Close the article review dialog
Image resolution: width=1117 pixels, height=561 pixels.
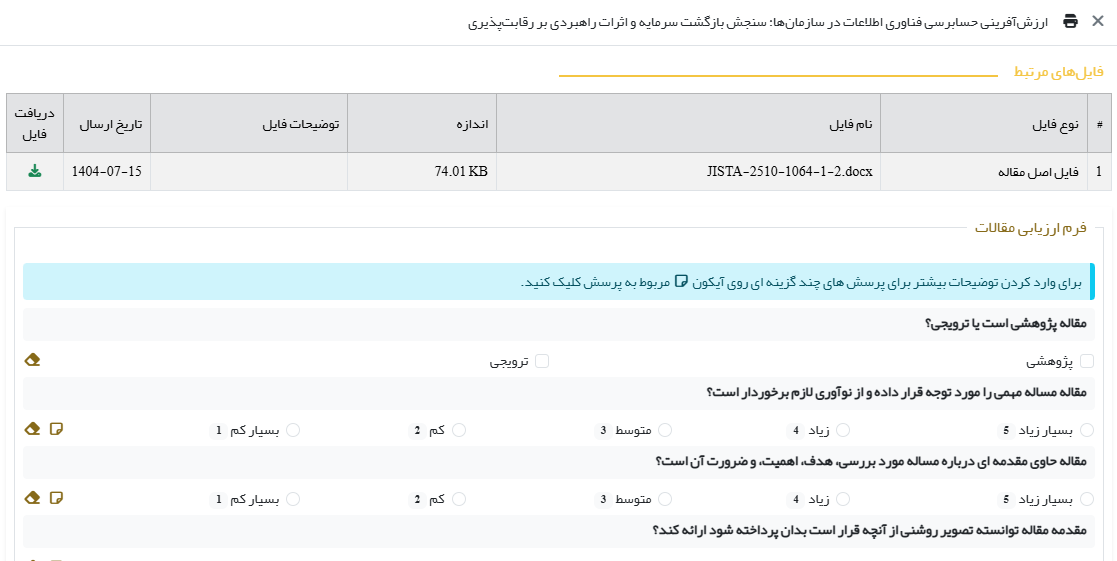tap(1097, 21)
